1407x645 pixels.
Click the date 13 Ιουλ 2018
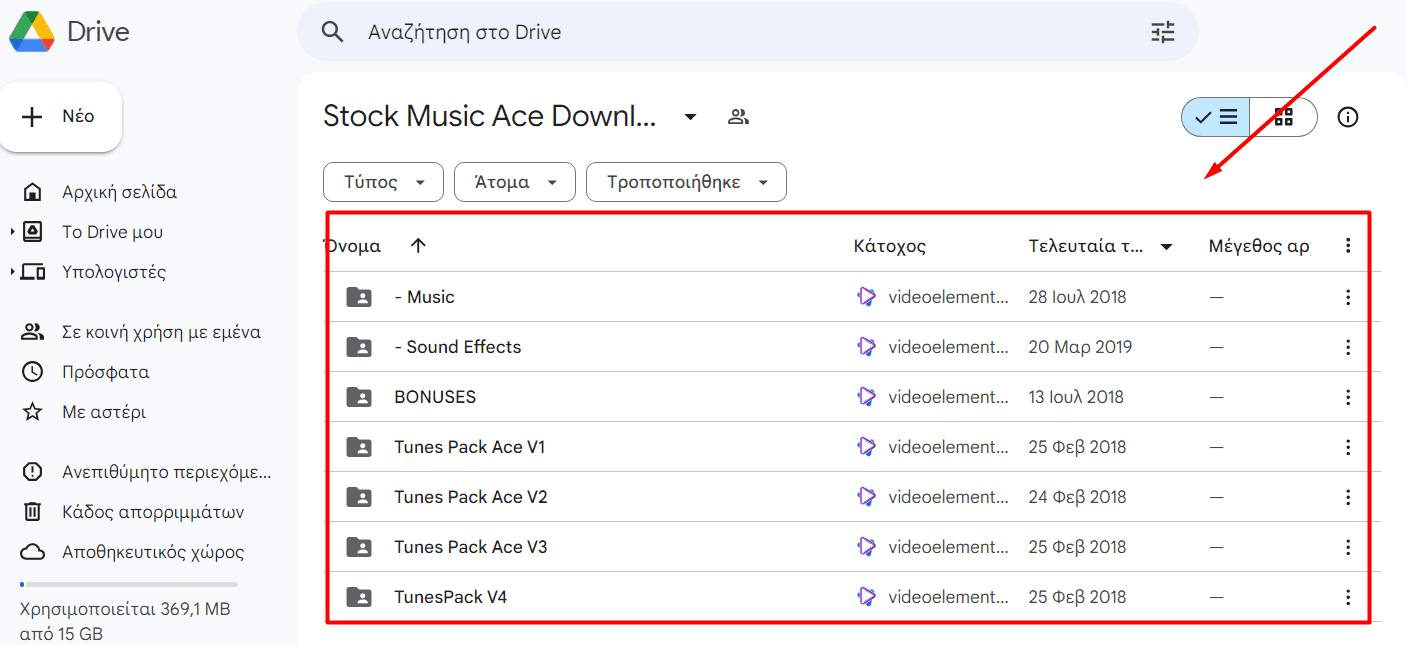tap(1076, 397)
